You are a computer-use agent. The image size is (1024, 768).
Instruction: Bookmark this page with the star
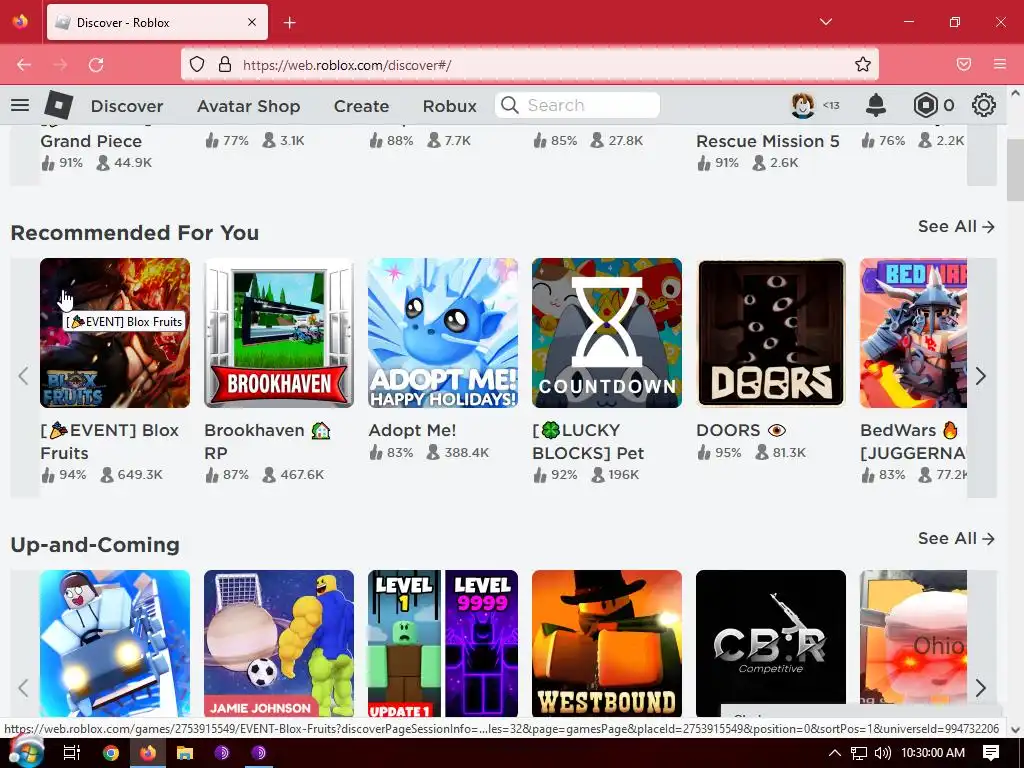(x=863, y=64)
